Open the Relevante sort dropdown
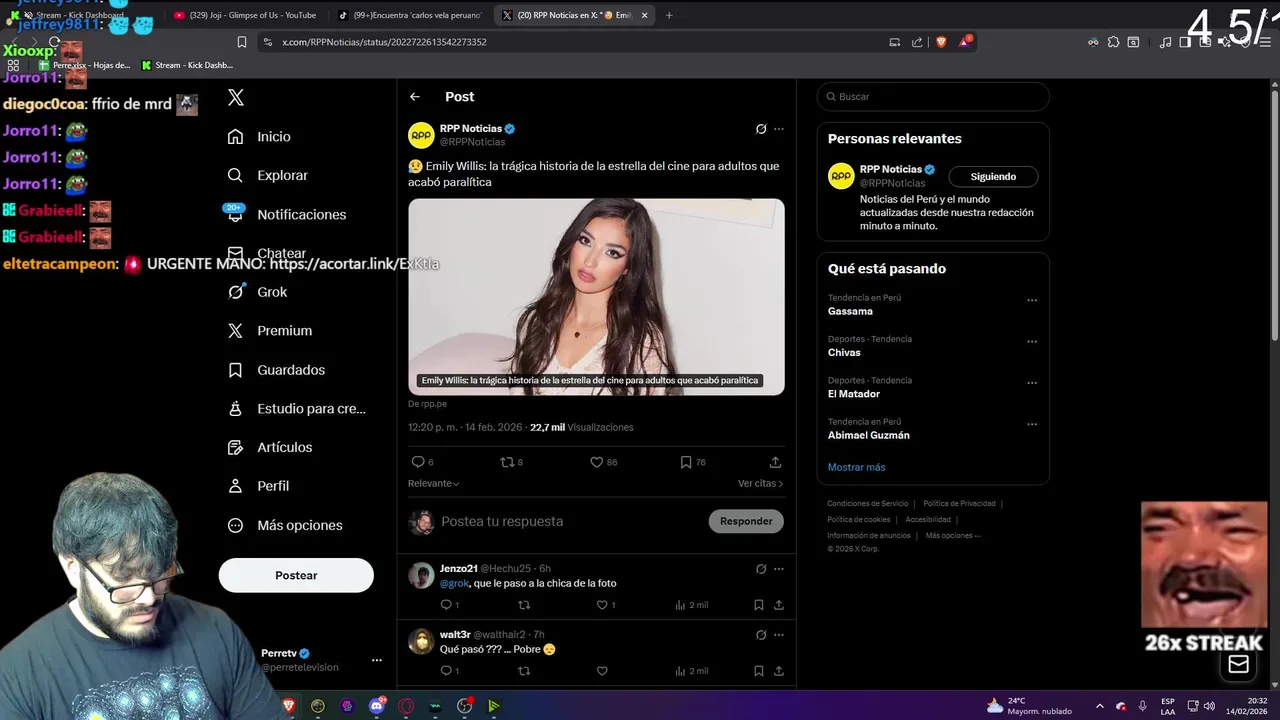The width and height of the screenshot is (1280, 720). coord(434,483)
